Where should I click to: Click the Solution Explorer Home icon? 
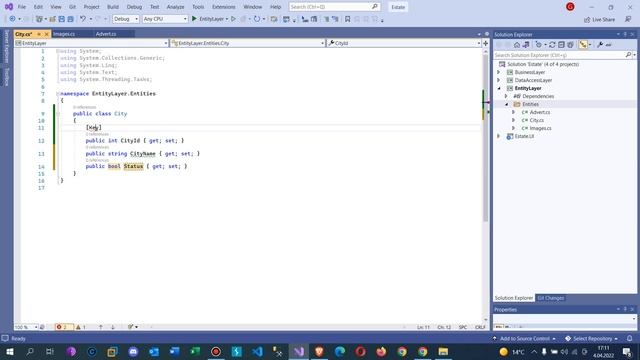[x=517, y=45]
